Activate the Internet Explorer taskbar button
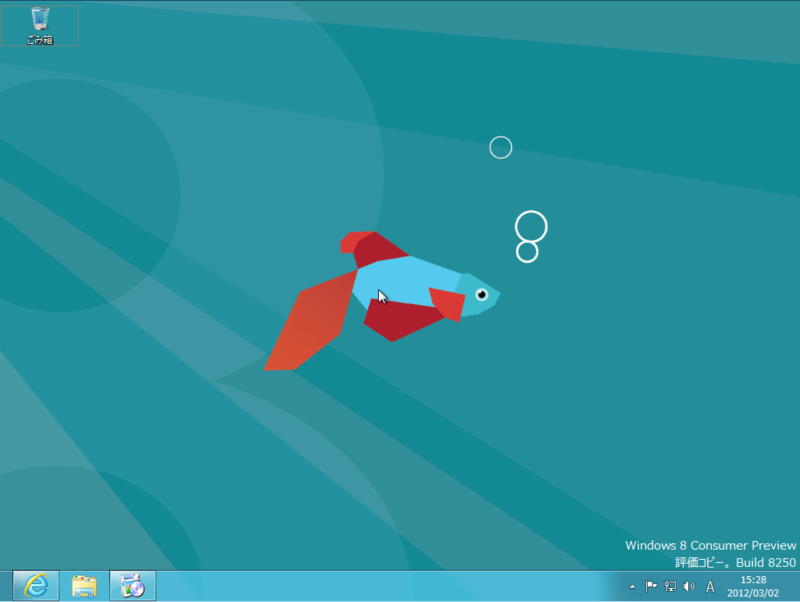800x602 pixels. (x=36, y=586)
